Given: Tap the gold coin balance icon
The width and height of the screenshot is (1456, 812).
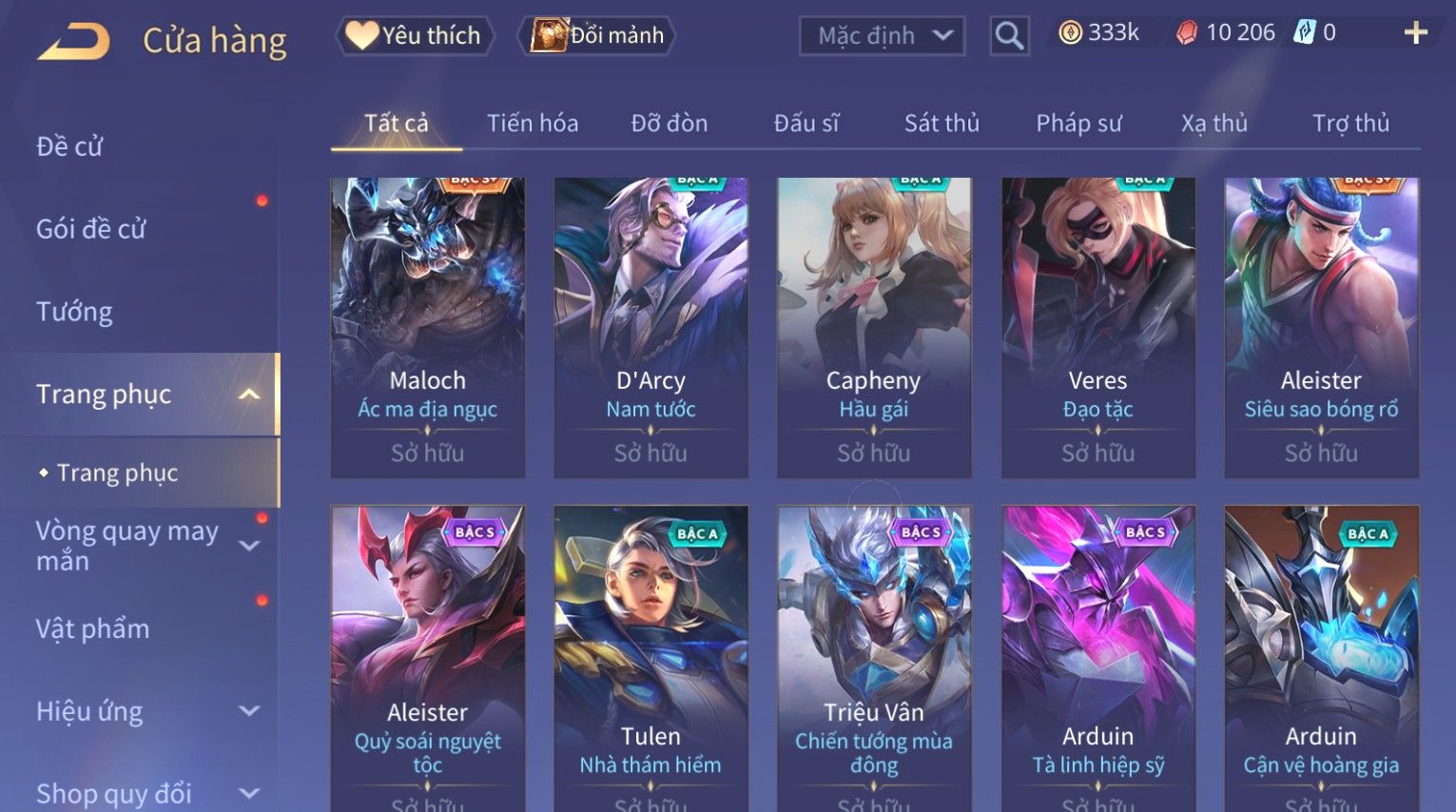Looking at the screenshot, I should point(1071,33).
